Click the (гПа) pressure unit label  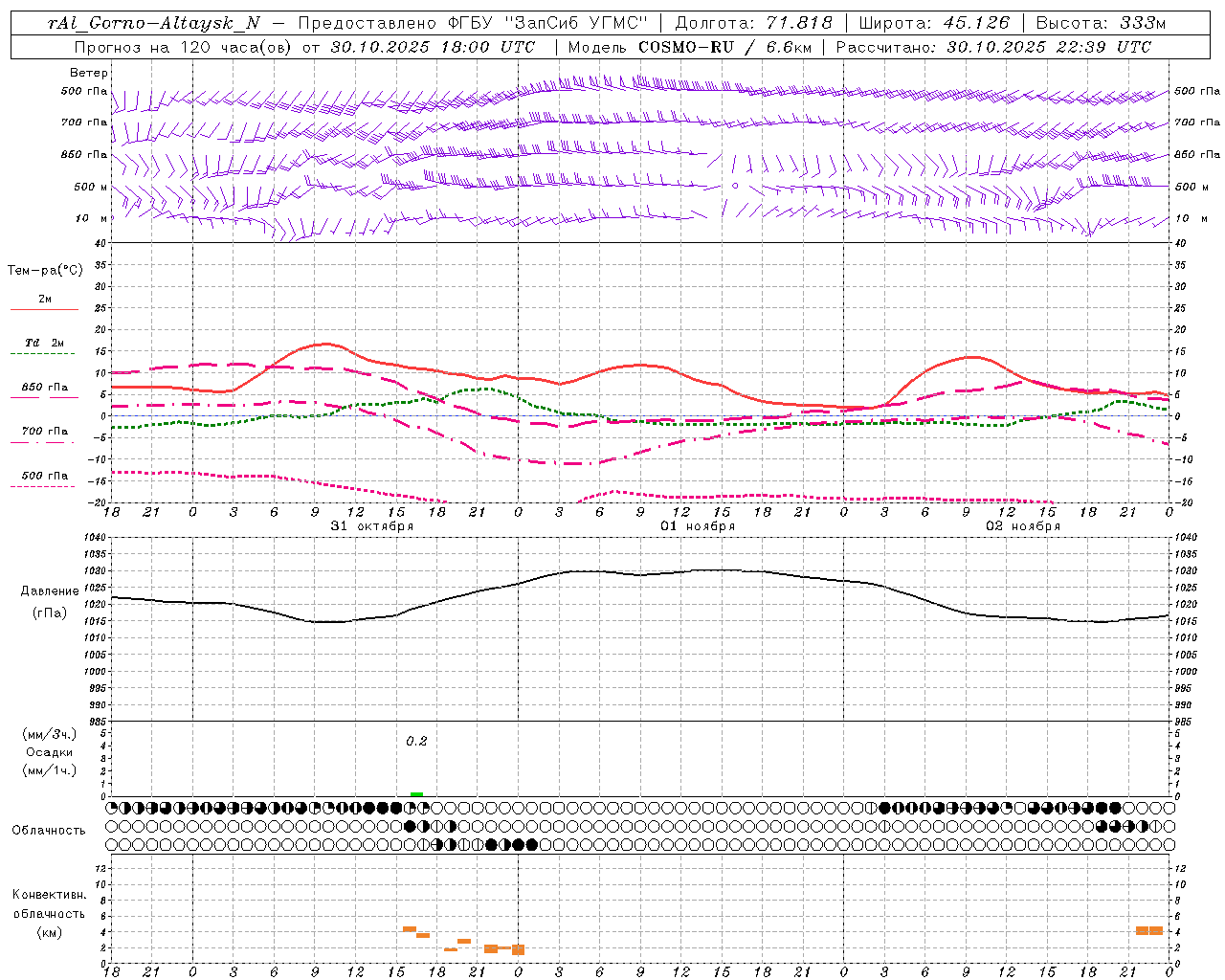pyautogui.click(x=50, y=612)
